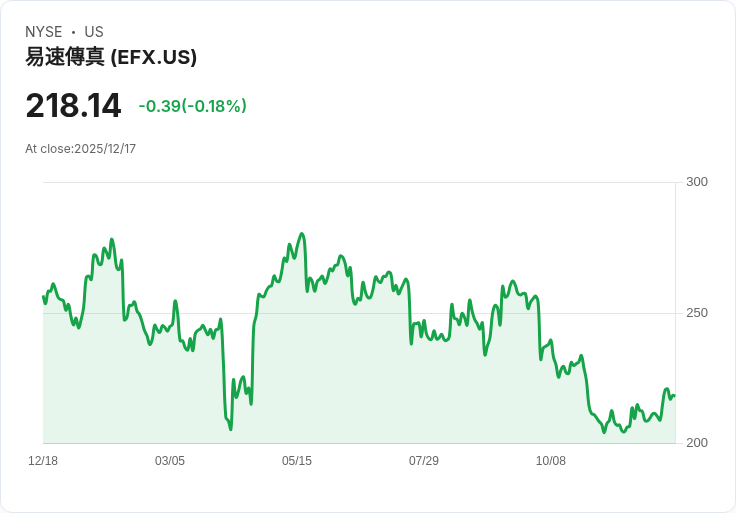736x513 pixels.
Task: Click the At close:2025/12/17 timestamp
Action: tap(80, 149)
